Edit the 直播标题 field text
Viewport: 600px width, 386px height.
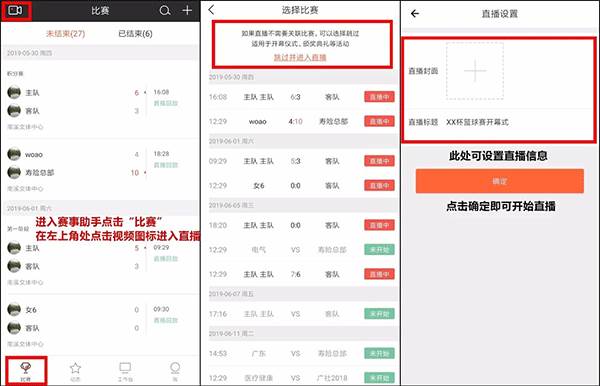click(478, 122)
